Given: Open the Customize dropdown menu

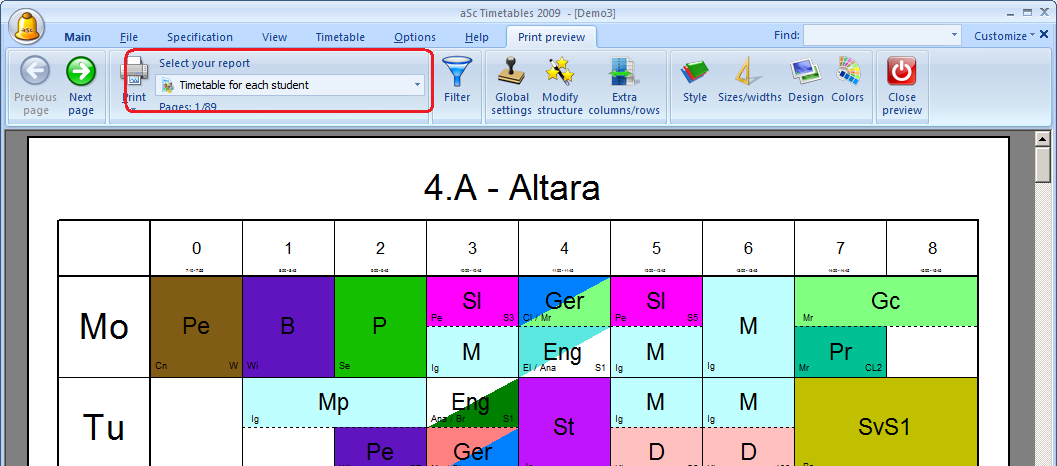Looking at the screenshot, I should (x=1005, y=36).
